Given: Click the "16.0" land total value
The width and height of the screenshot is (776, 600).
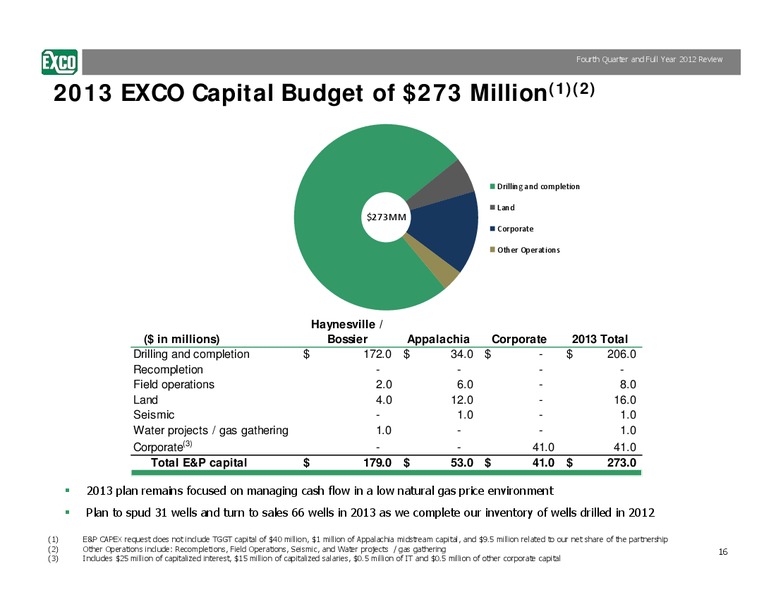Looking at the screenshot, I should pyautogui.click(x=625, y=400).
